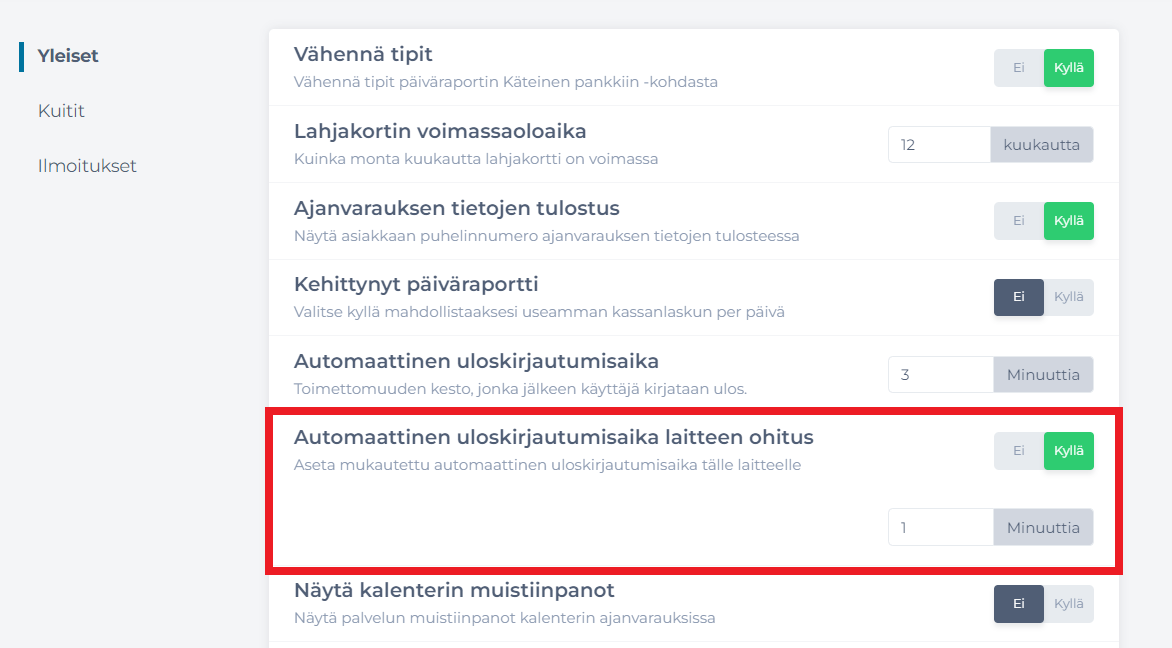The width and height of the screenshot is (1172, 648).
Task: Enable "Näytä kalenterin muistiinpanot"
Action: [1068, 603]
